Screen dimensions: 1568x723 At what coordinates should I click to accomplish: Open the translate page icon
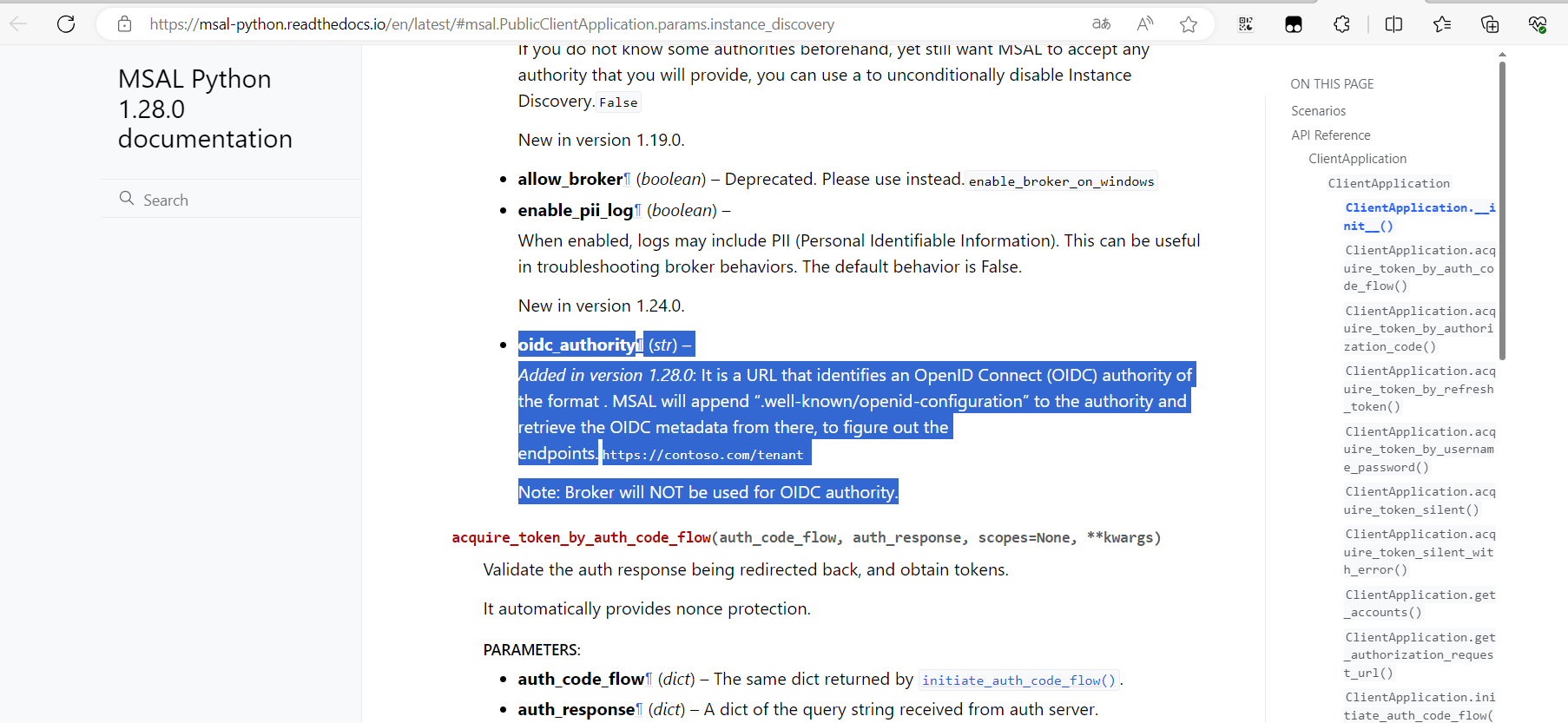(1101, 23)
